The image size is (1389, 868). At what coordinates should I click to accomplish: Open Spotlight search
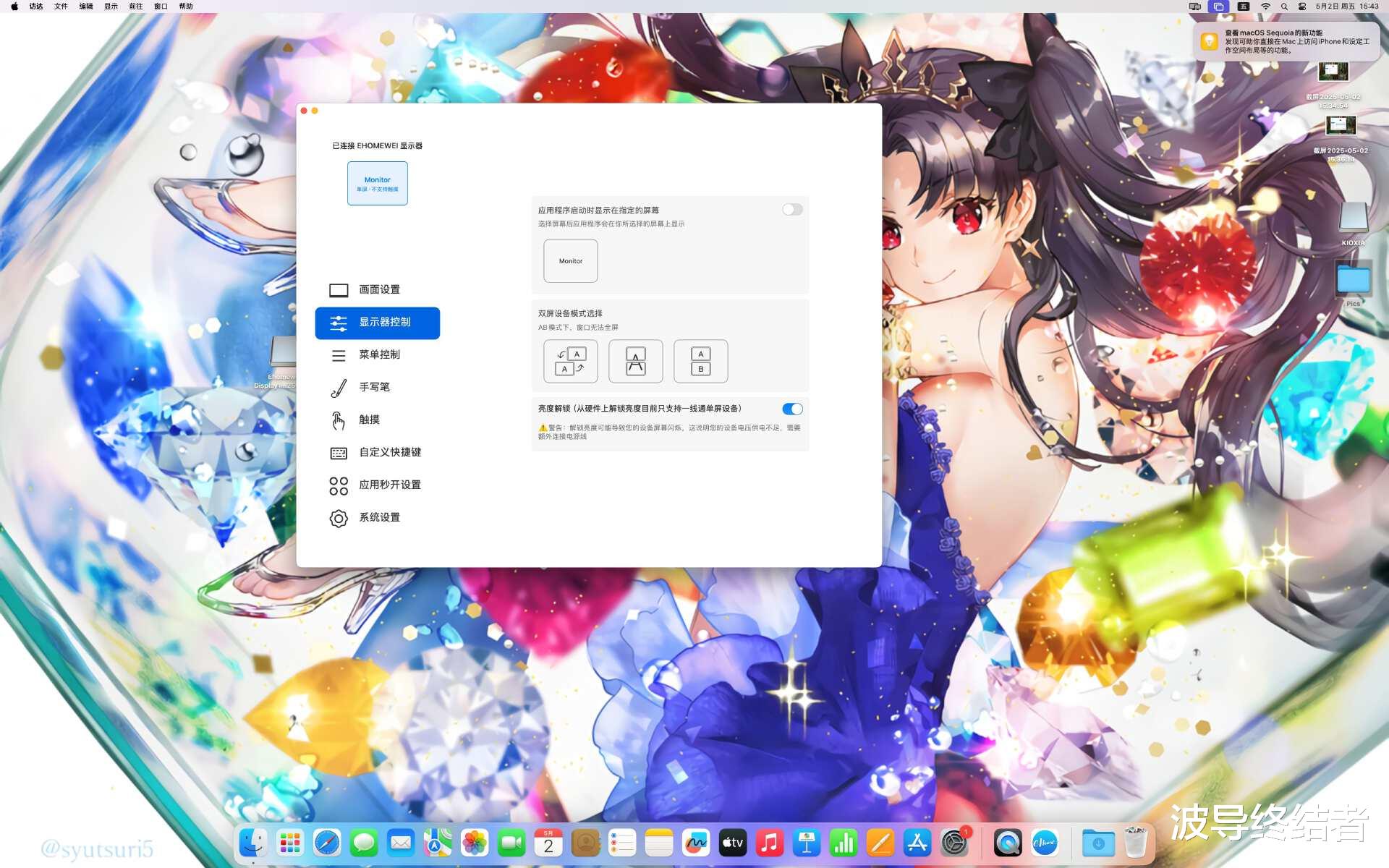pos(1284,7)
